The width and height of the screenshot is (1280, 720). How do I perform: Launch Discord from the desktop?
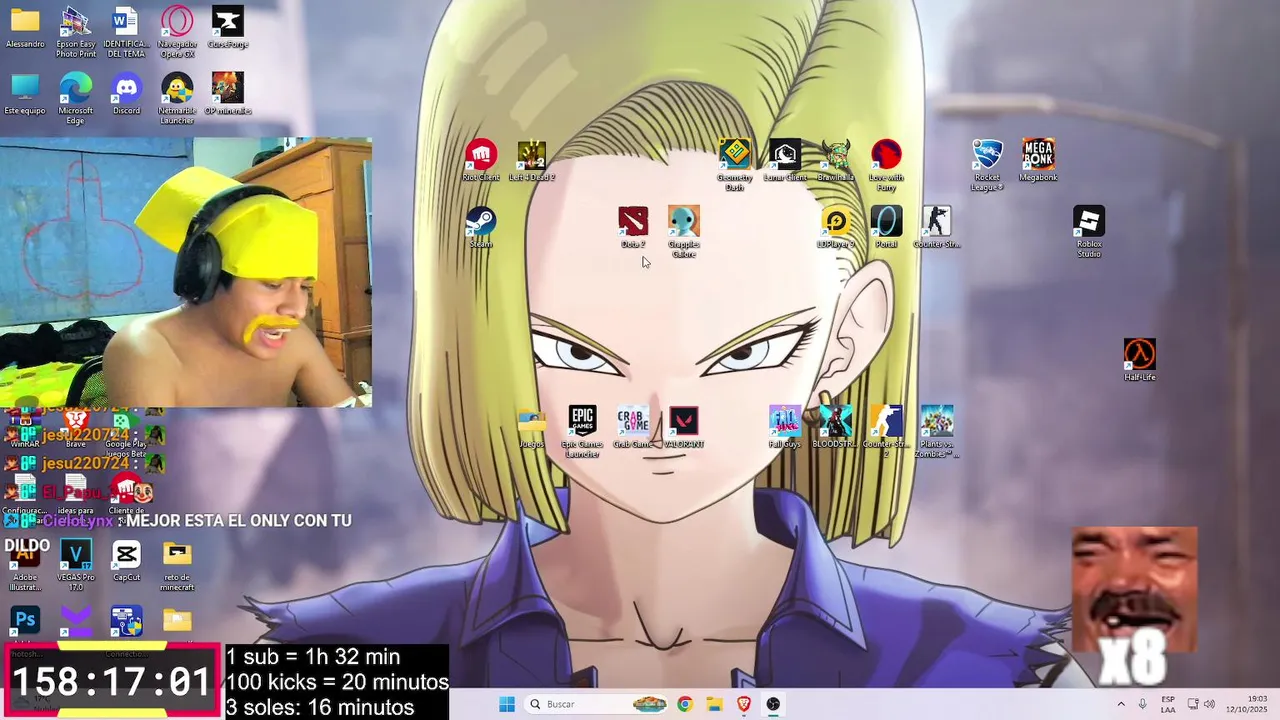(126, 94)
